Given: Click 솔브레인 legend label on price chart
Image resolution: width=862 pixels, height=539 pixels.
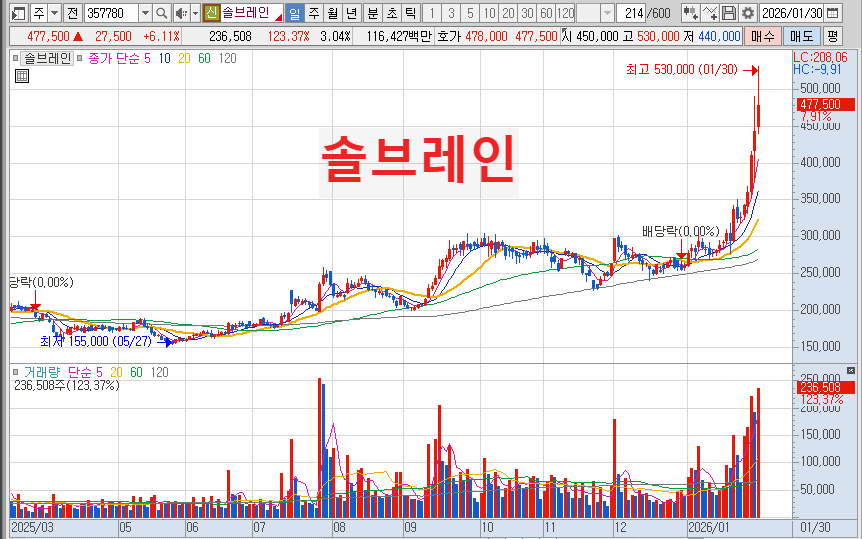Looking at the screenshot, I should tap(47, 58).
